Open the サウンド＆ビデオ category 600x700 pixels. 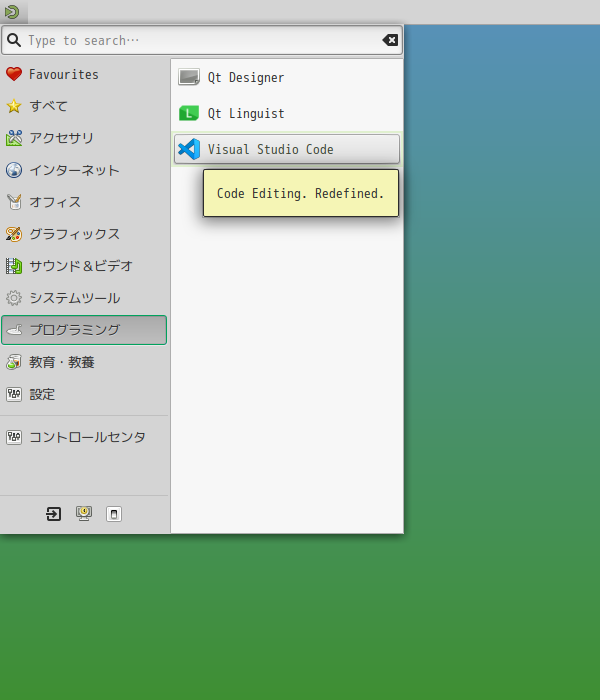[x=84, y=266]
